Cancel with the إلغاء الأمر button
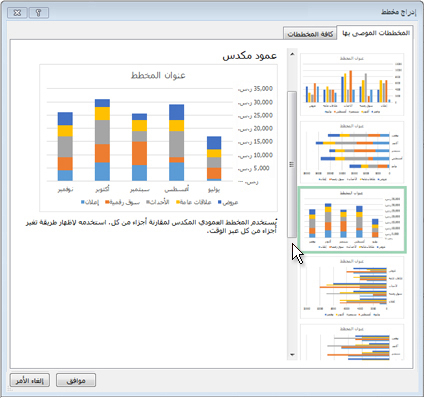Viewport: 425px width, 398px height. (30, 380)
